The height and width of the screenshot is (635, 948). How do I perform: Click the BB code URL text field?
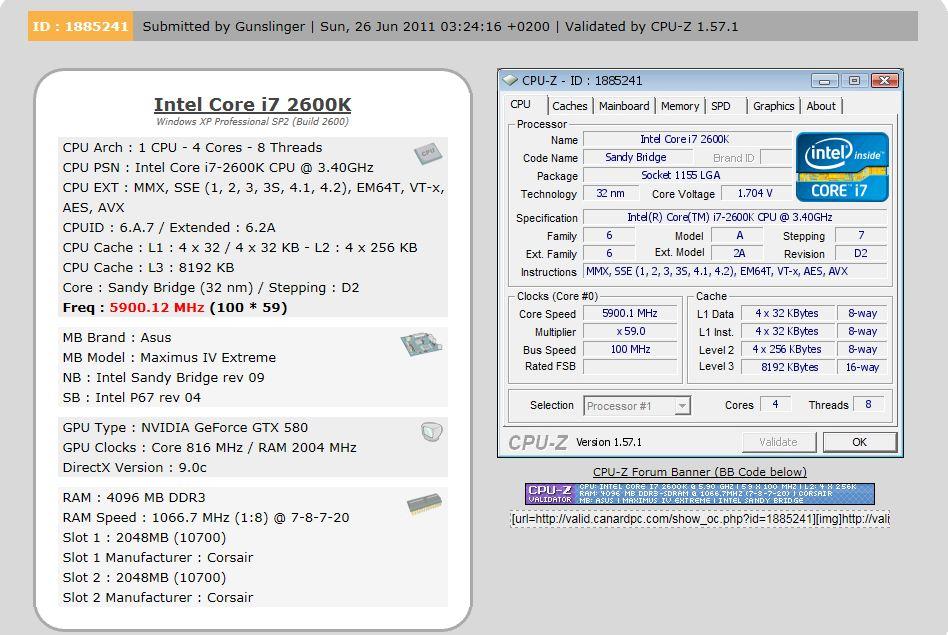coord(700,519)
